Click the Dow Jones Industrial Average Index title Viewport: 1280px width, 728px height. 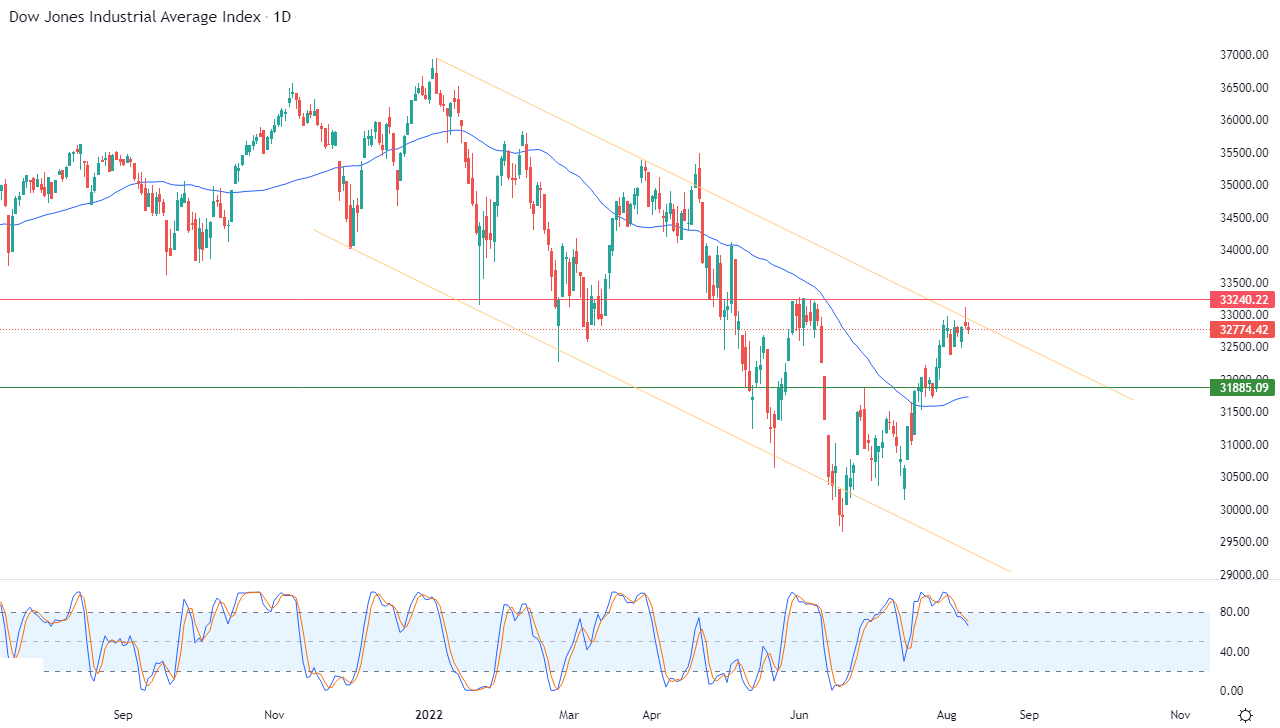136,17
